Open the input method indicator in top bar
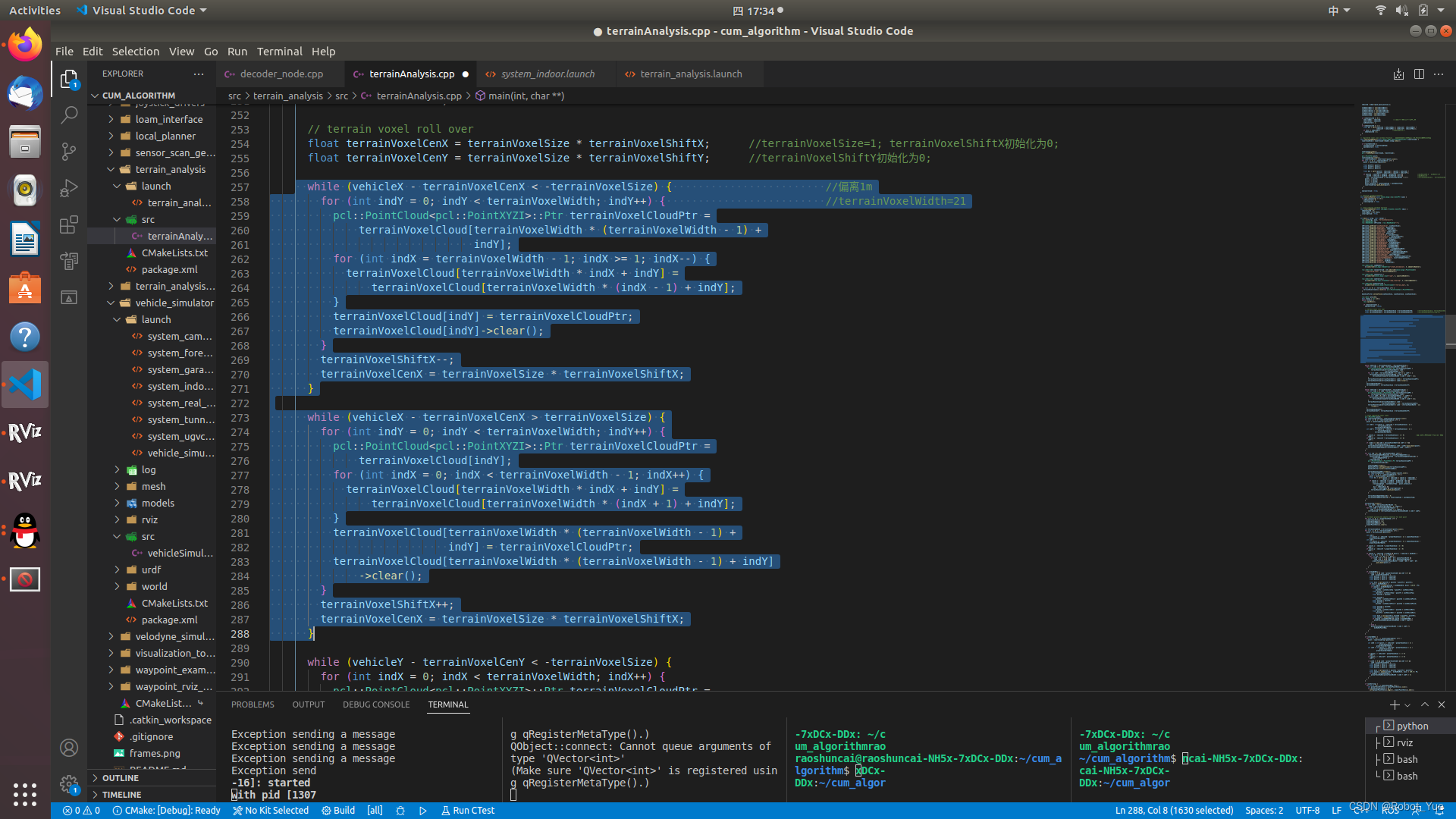Screen dimensions: 1456x819 click(1338, 11)
